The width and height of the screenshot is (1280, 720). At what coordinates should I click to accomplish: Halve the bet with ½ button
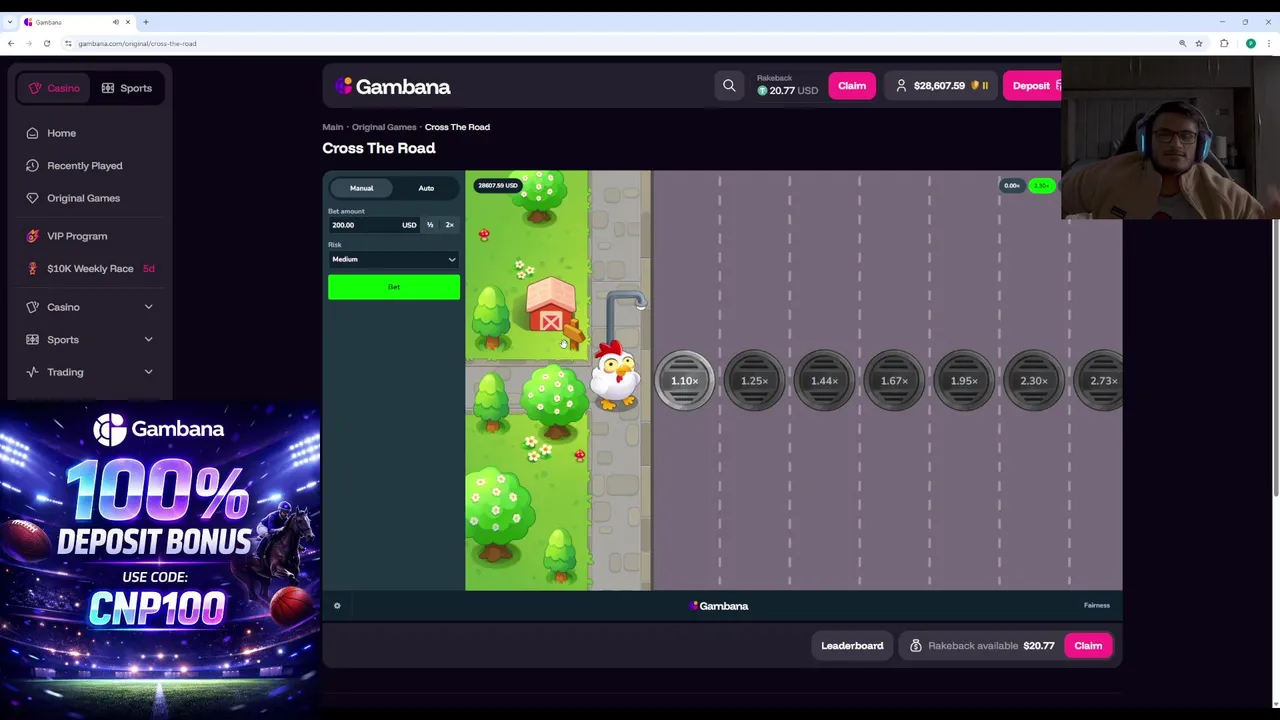click(430, 225)
